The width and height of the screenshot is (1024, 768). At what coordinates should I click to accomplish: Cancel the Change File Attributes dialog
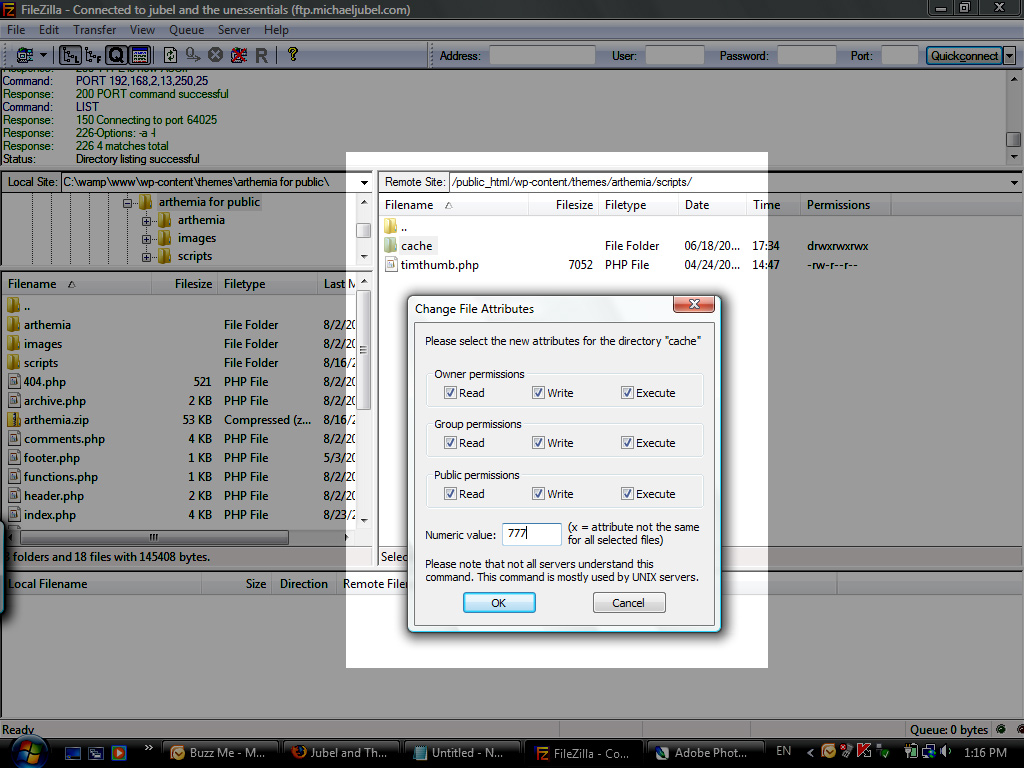(628, 603)
